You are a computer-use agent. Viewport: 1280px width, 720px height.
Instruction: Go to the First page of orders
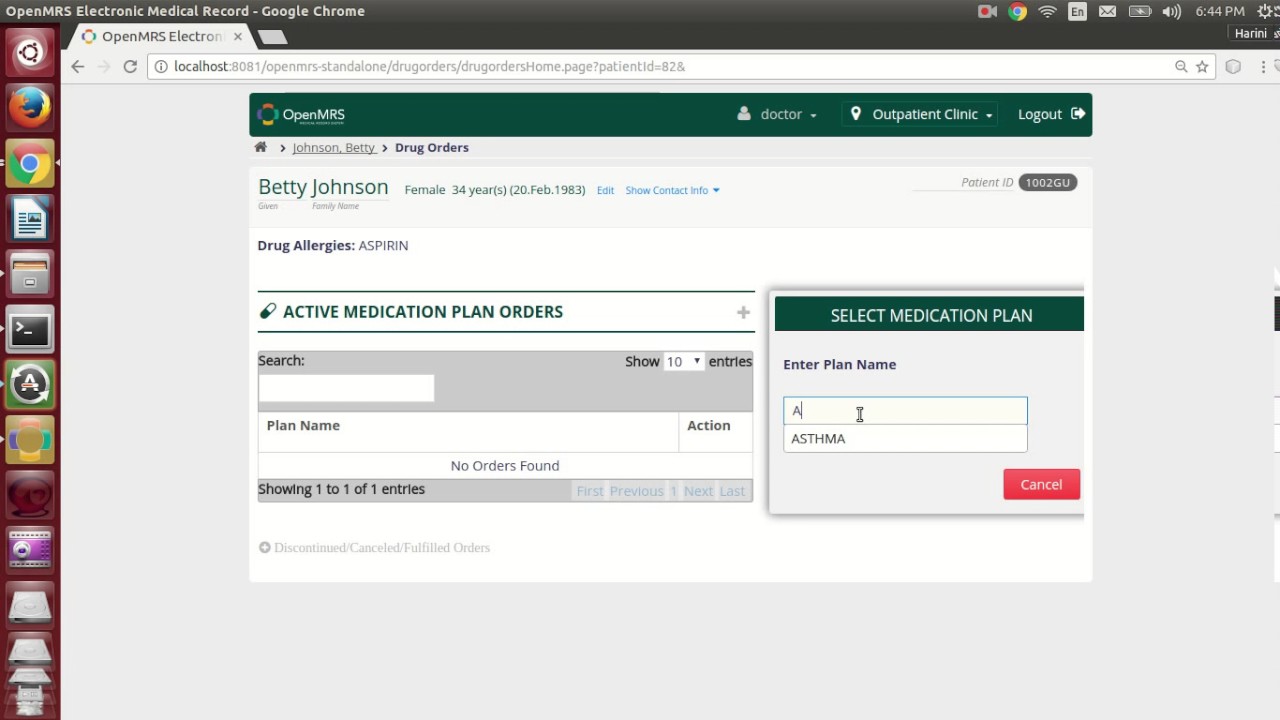(x=590, y=491)
